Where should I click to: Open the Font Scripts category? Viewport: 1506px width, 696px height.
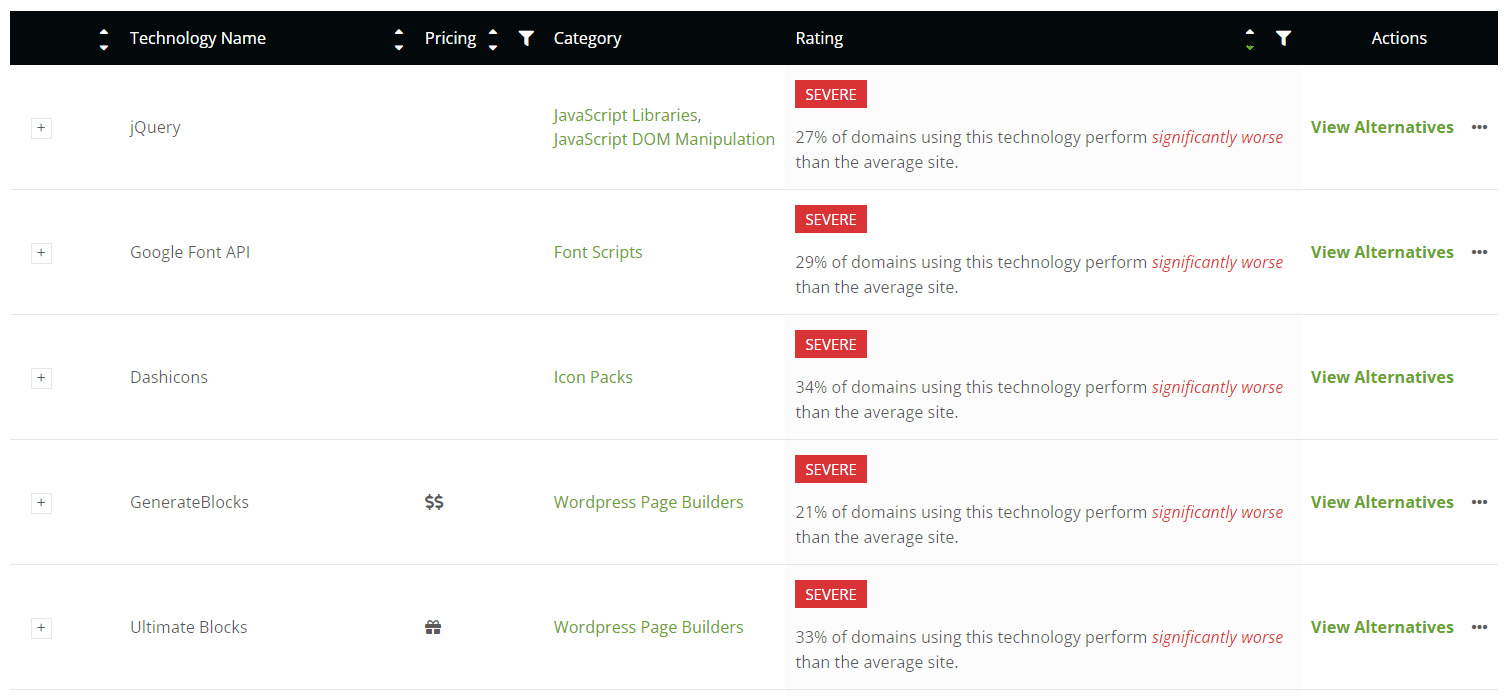598,252
